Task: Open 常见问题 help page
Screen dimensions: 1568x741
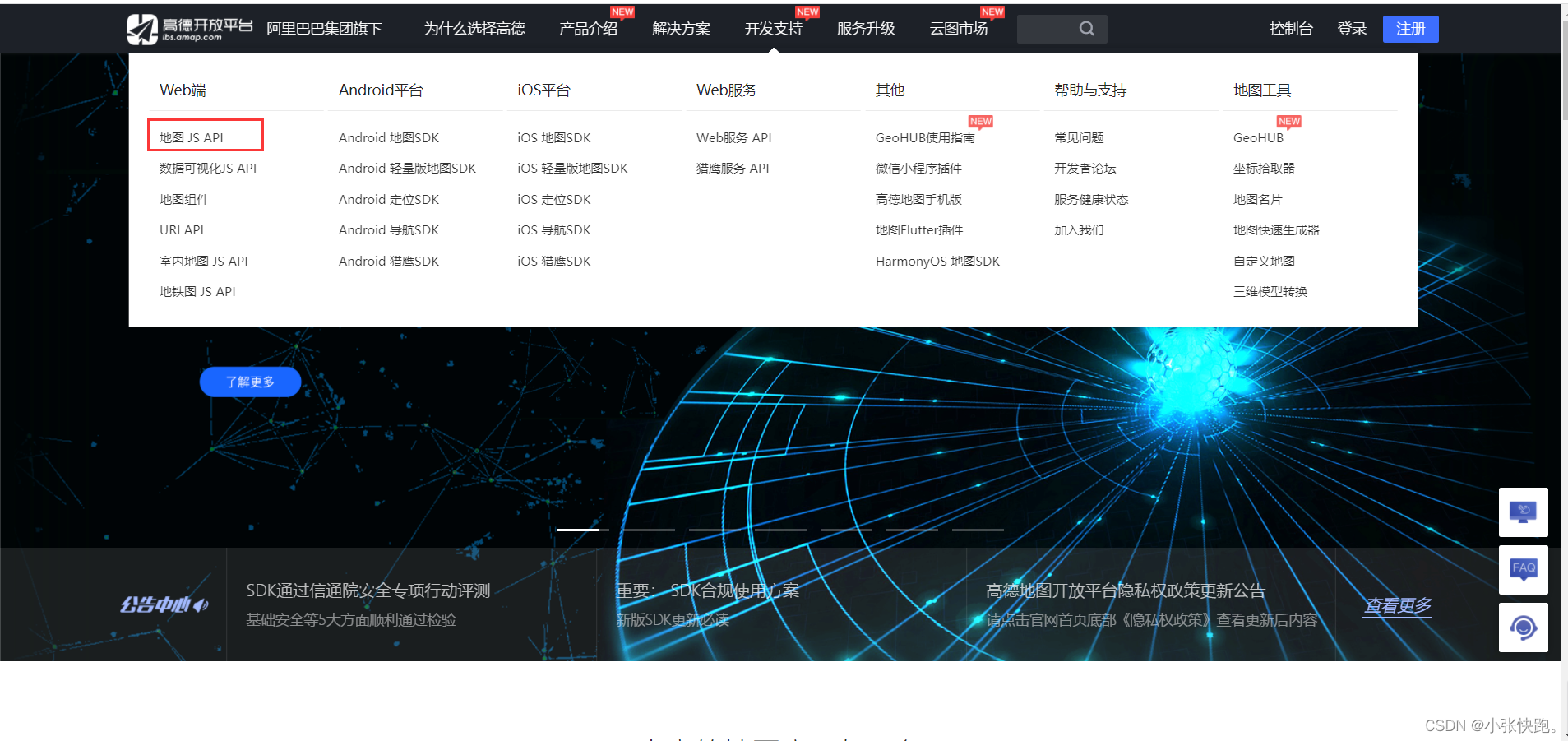Action: tap(1079, 137)
